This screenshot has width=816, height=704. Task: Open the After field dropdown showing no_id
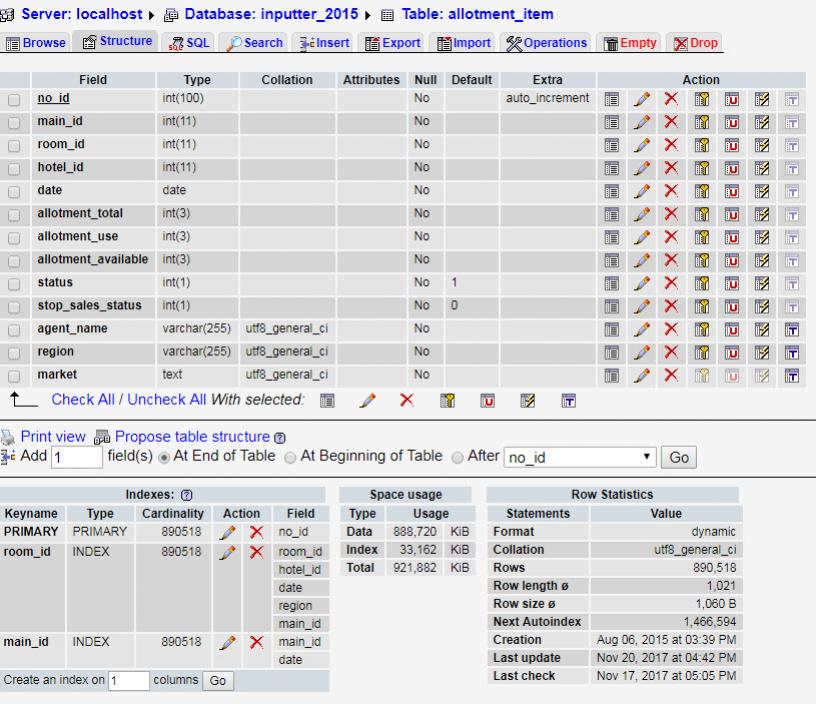click(x=580, y=457)
